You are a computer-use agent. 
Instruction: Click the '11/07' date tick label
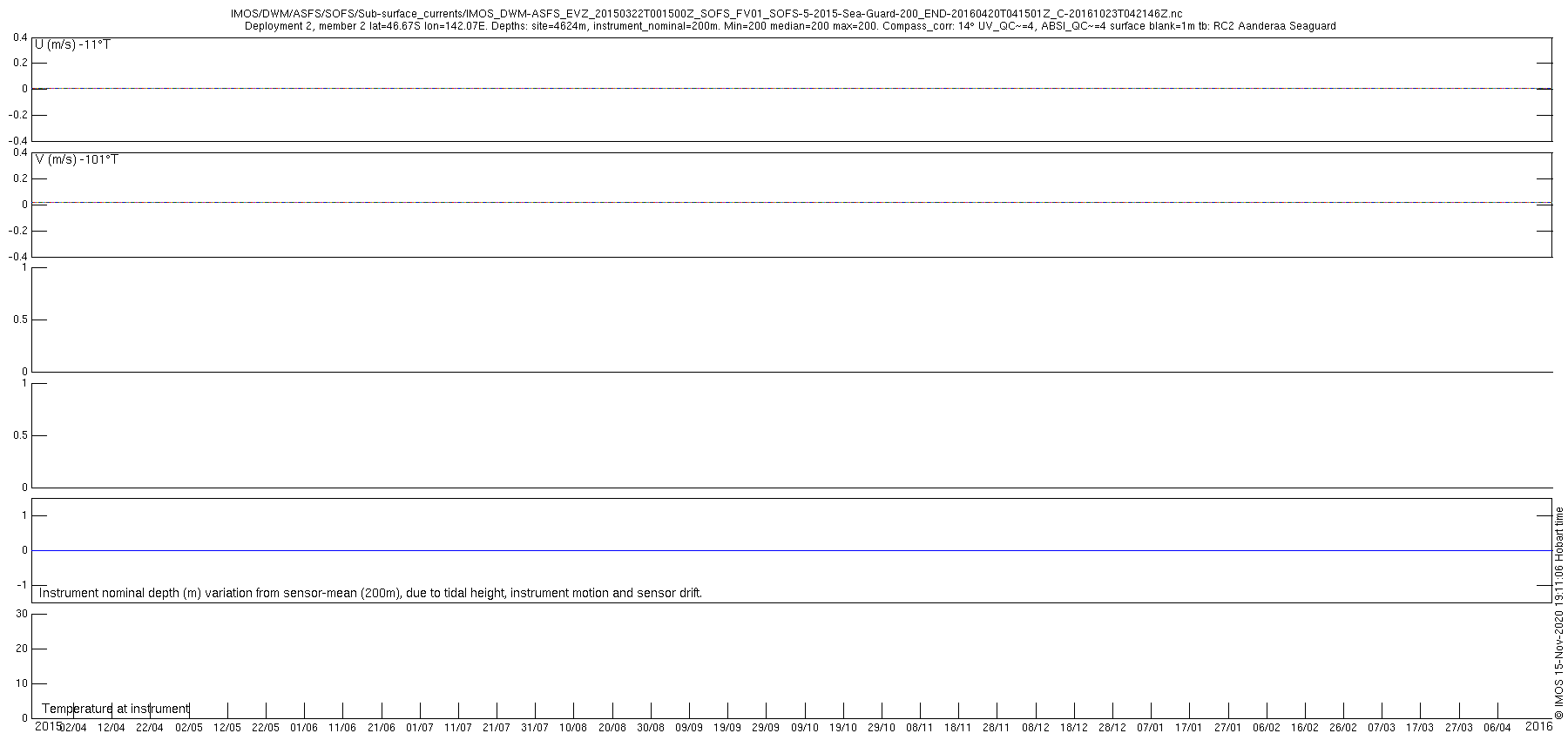tap(458, 728)
